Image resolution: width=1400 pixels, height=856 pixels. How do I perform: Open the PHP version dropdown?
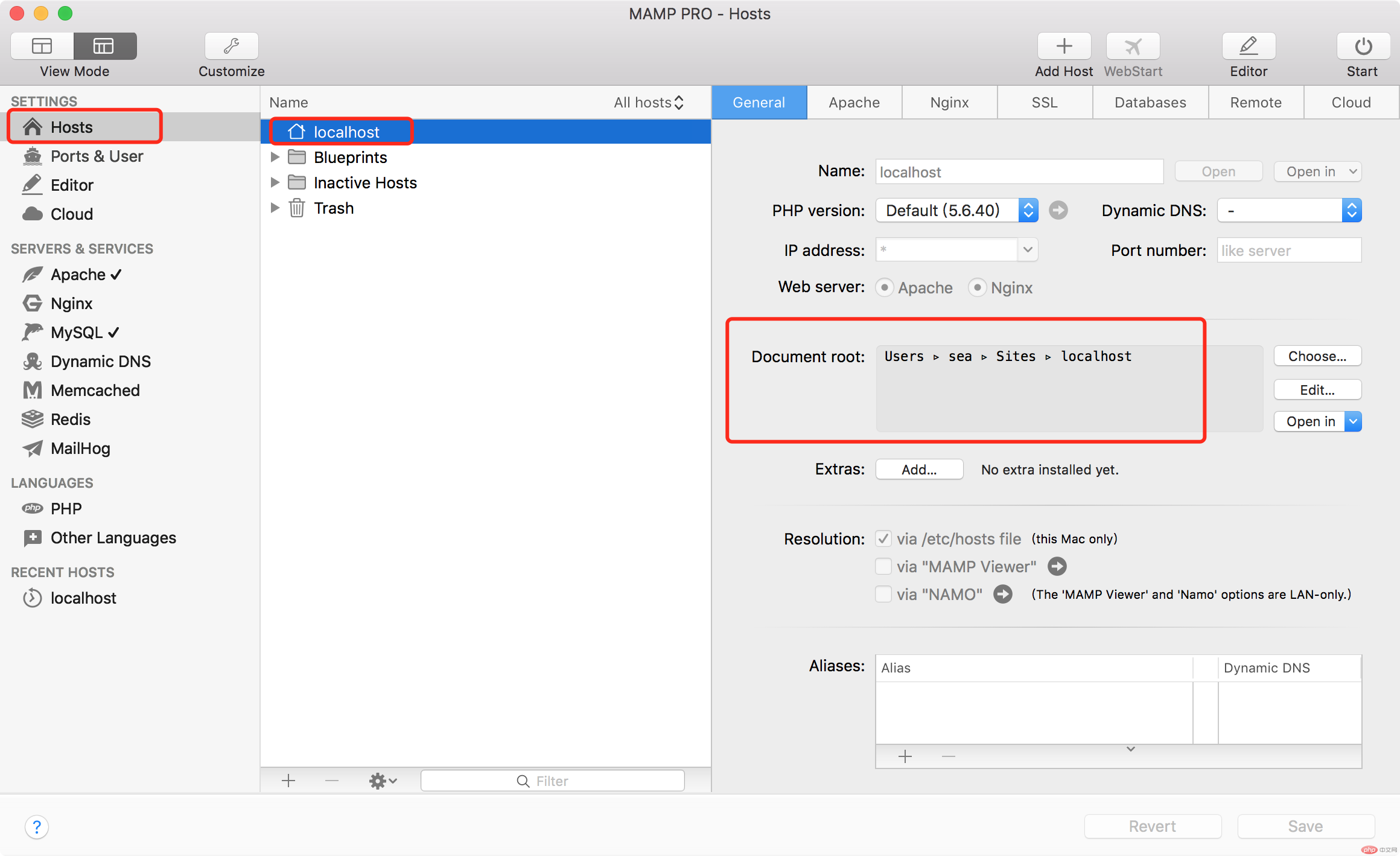point(957,210)
